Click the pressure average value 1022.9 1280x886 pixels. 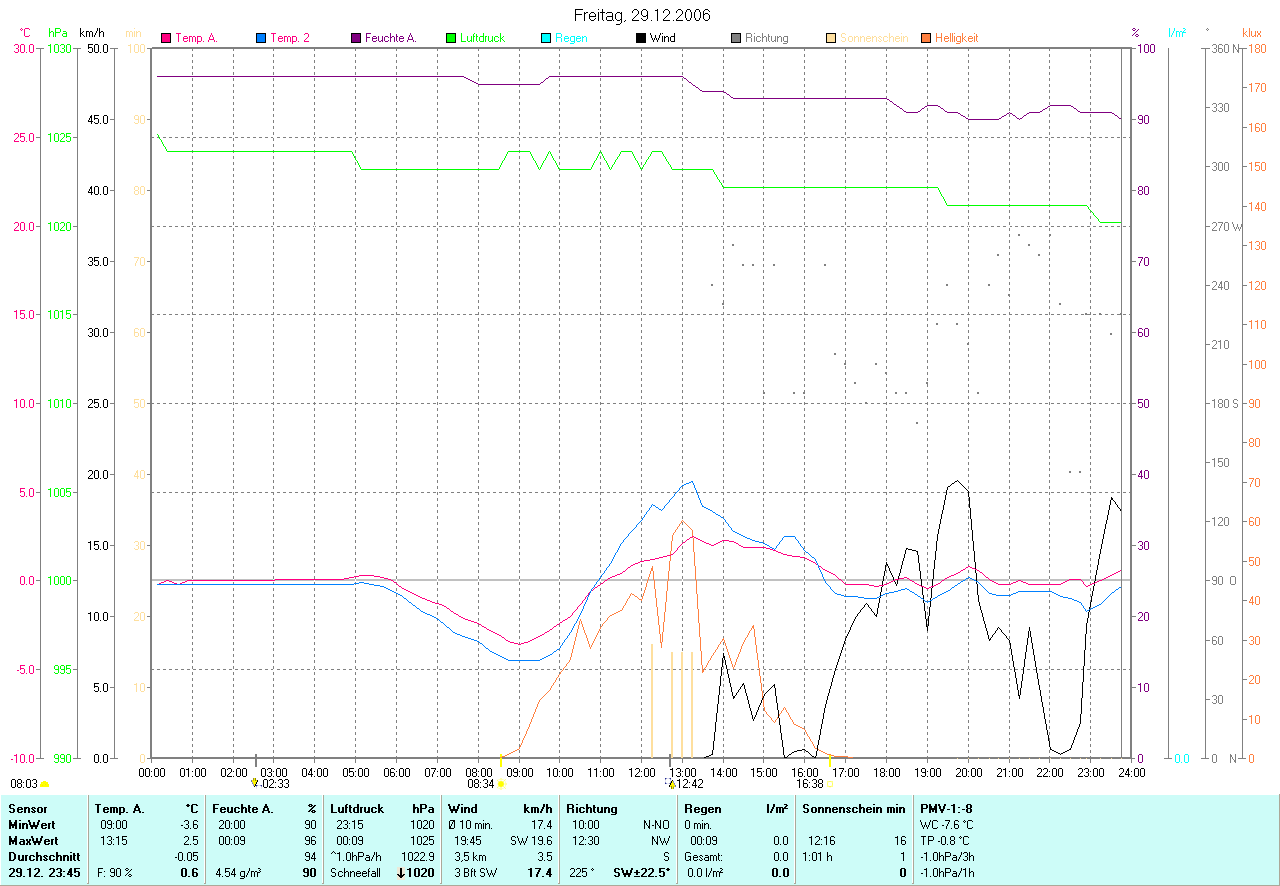(418, 857)
